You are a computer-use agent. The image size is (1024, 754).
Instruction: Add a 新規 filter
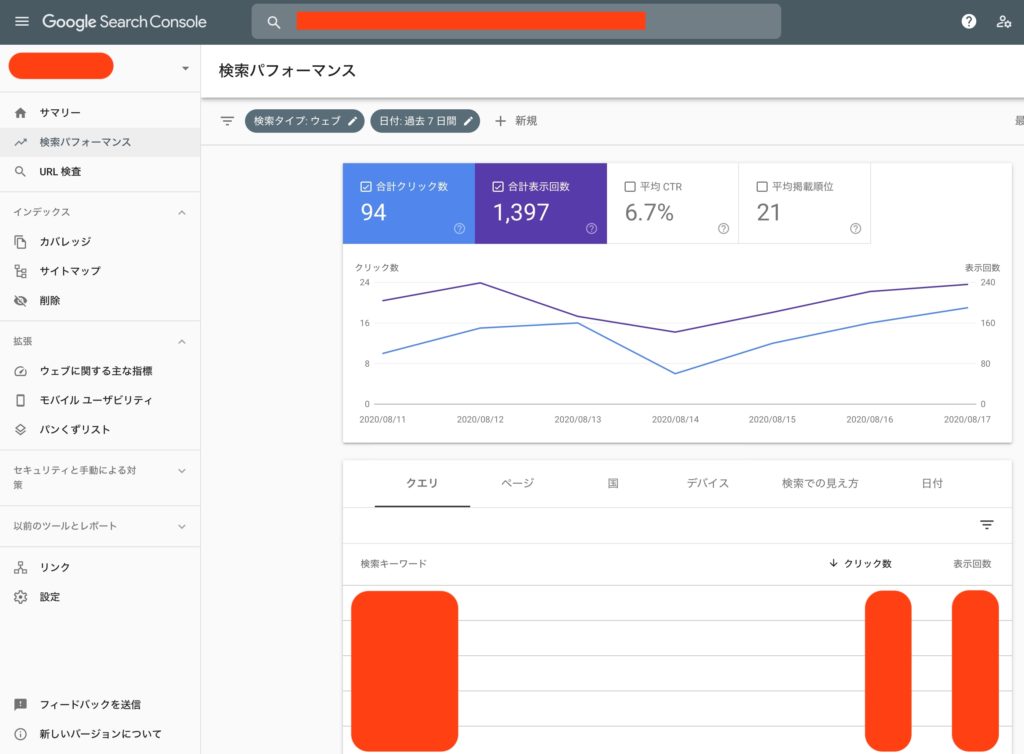point(516,121)
